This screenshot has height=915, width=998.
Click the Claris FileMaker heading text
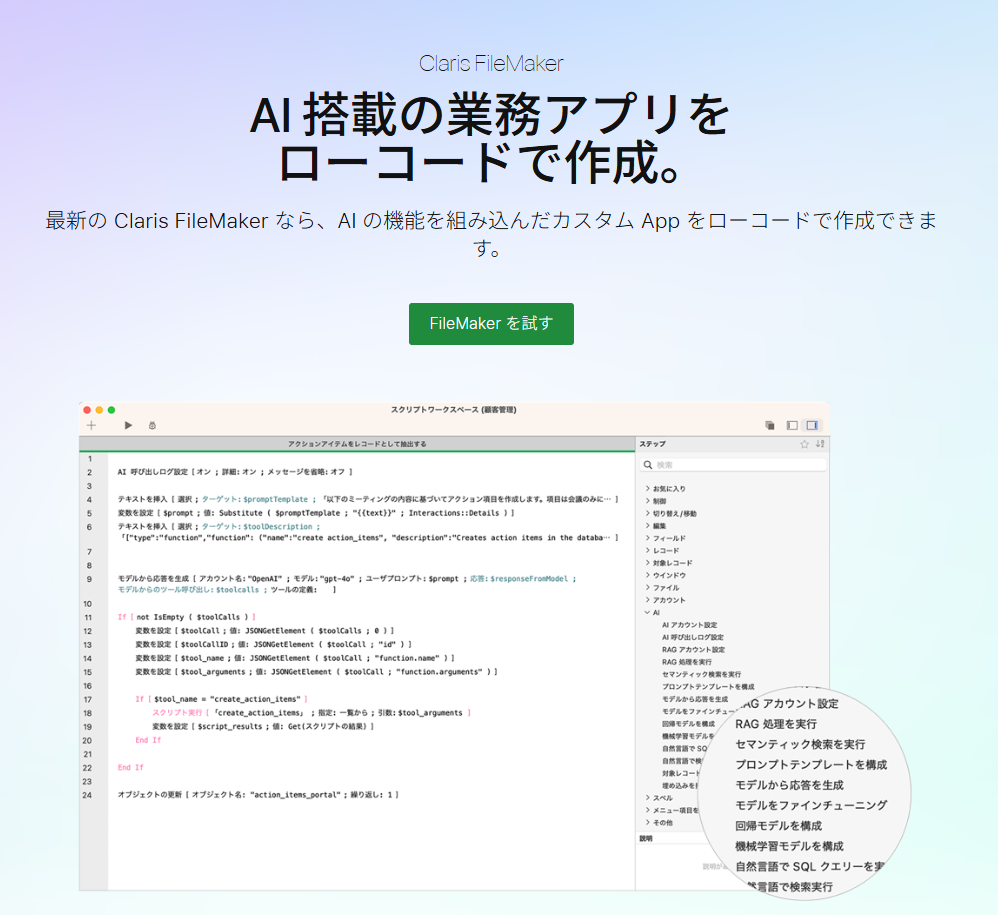point(491,64)
